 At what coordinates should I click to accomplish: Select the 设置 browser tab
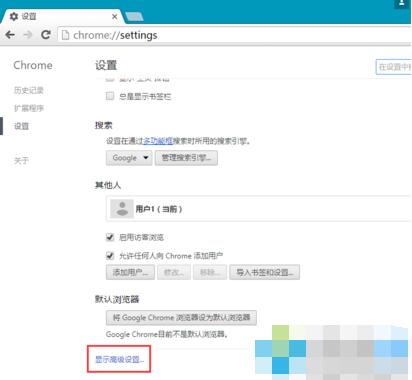pos(62,16)
